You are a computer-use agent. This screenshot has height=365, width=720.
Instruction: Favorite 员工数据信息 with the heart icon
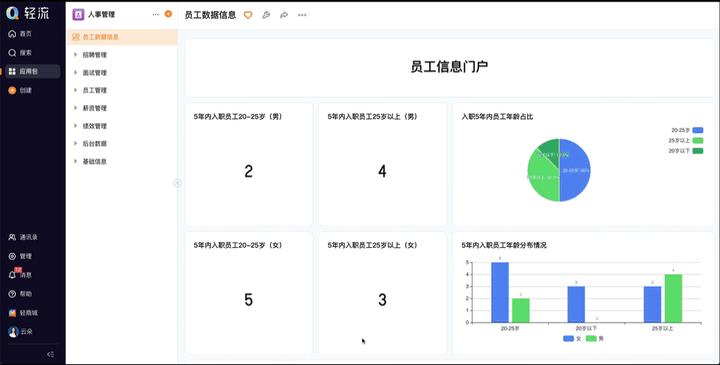248,15
